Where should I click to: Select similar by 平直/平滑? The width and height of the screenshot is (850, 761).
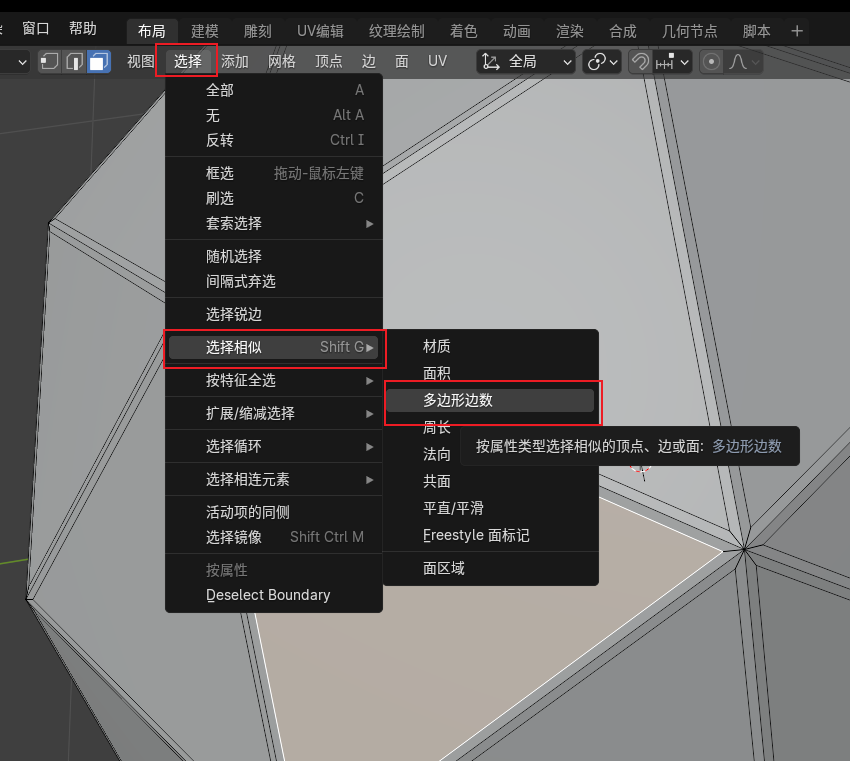click(x=491, y=508)
